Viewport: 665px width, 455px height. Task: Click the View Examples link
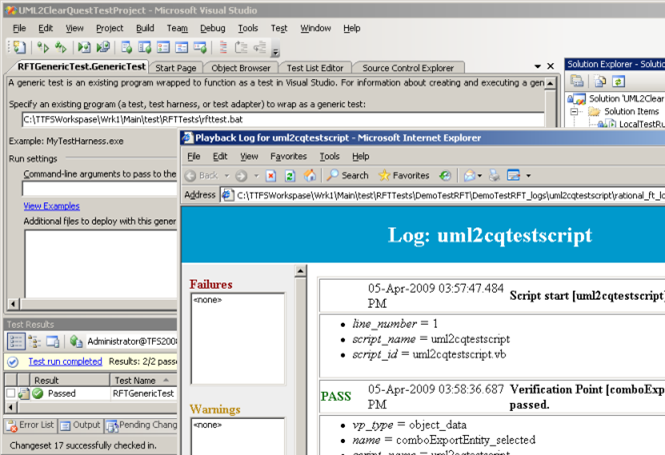(x=51, y=206)
